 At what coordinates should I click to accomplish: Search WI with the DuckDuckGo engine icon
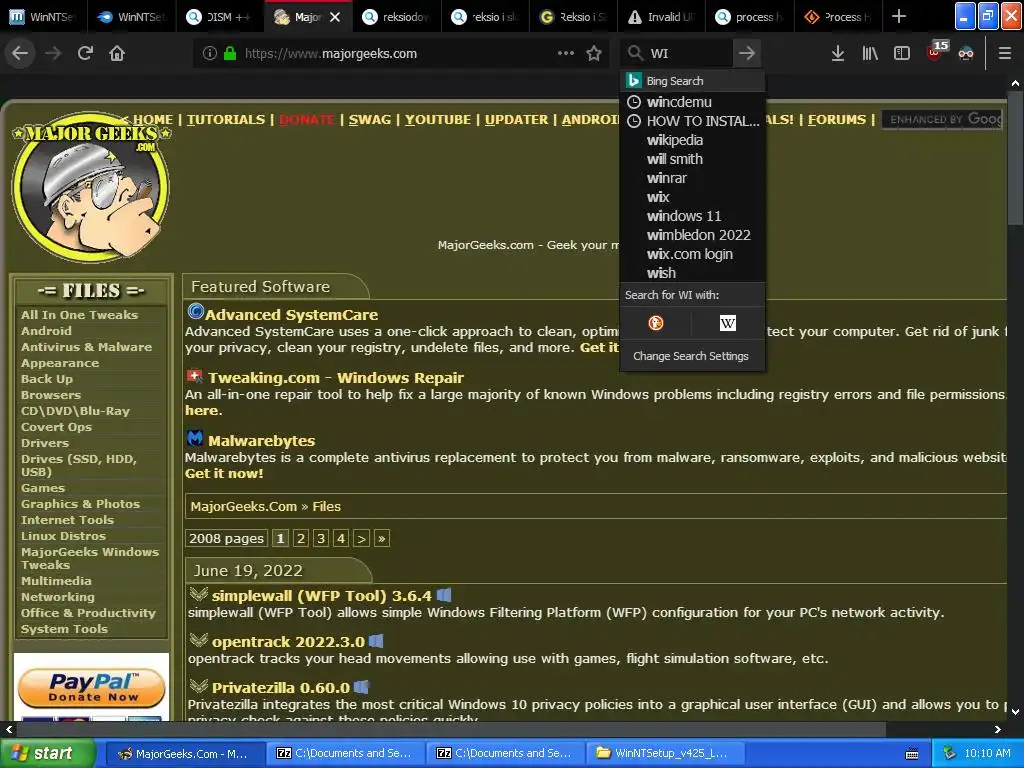656,323
